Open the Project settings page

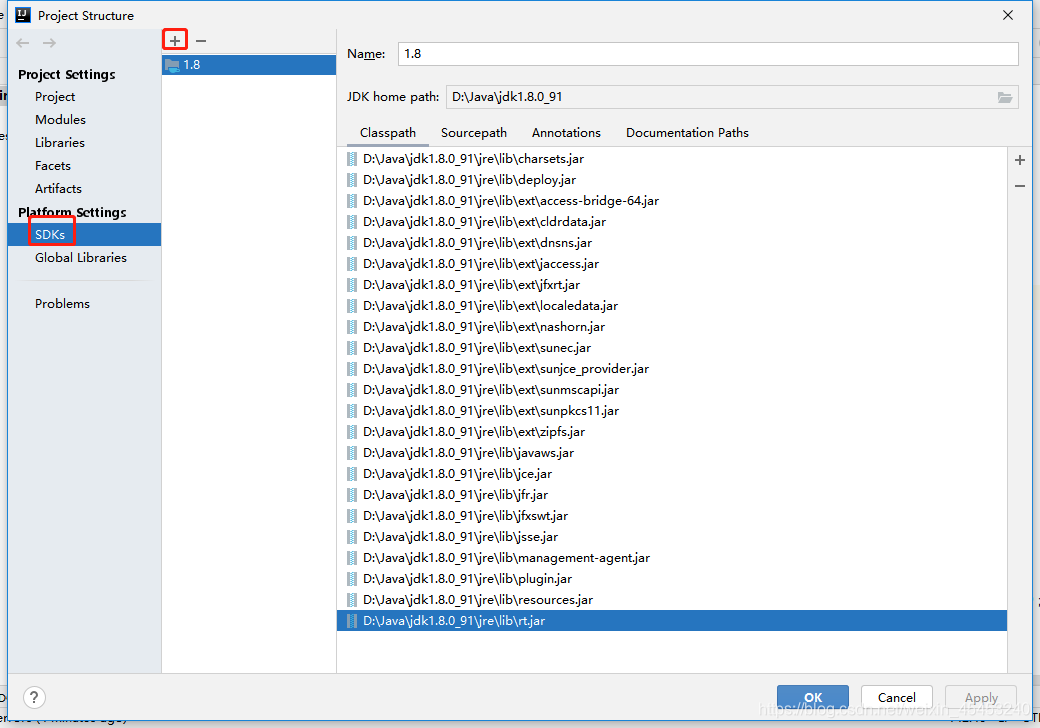pyautogui.click(x=55, y=97)
